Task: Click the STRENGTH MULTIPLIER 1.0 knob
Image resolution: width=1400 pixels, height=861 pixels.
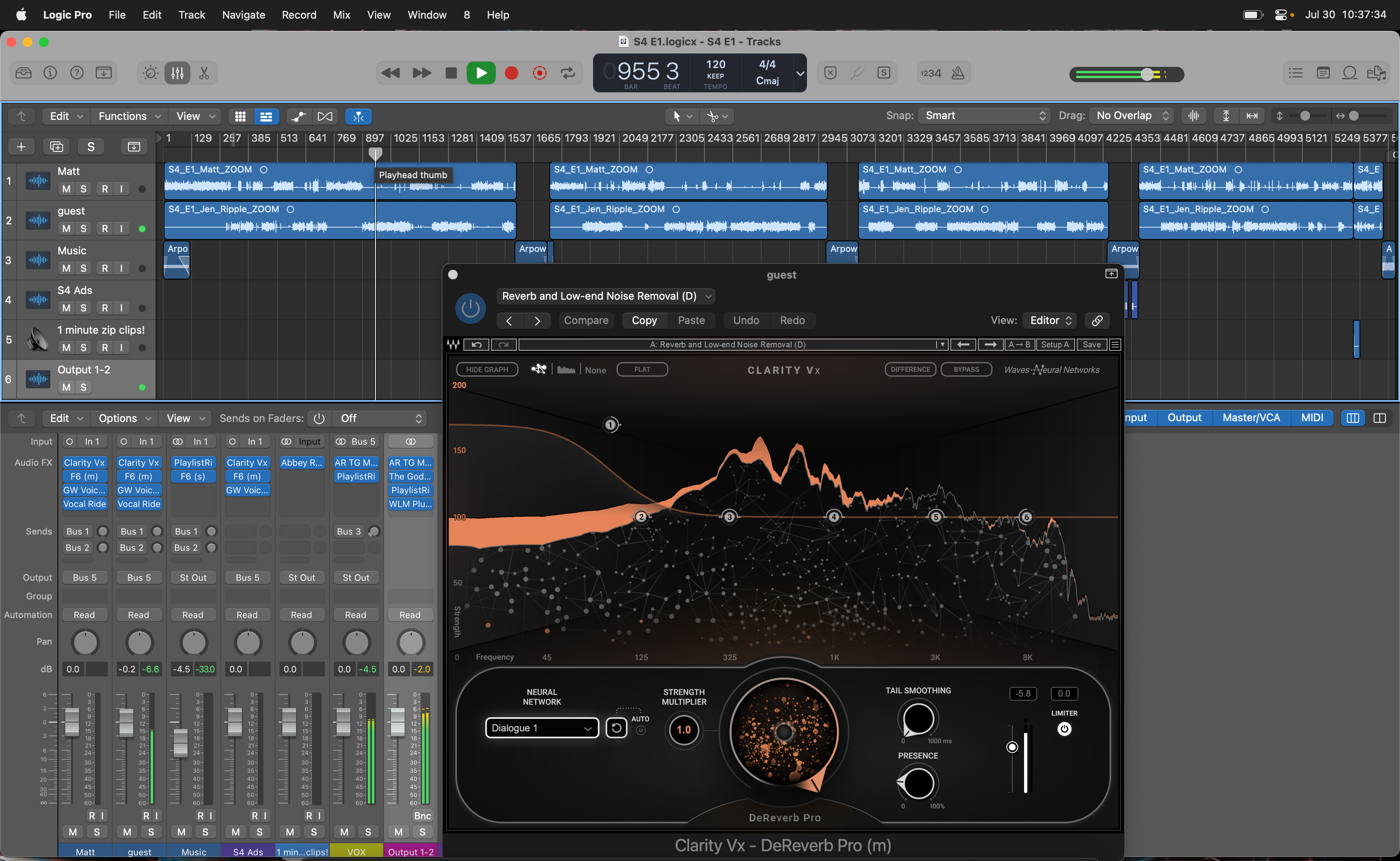Action: [683, 730]
